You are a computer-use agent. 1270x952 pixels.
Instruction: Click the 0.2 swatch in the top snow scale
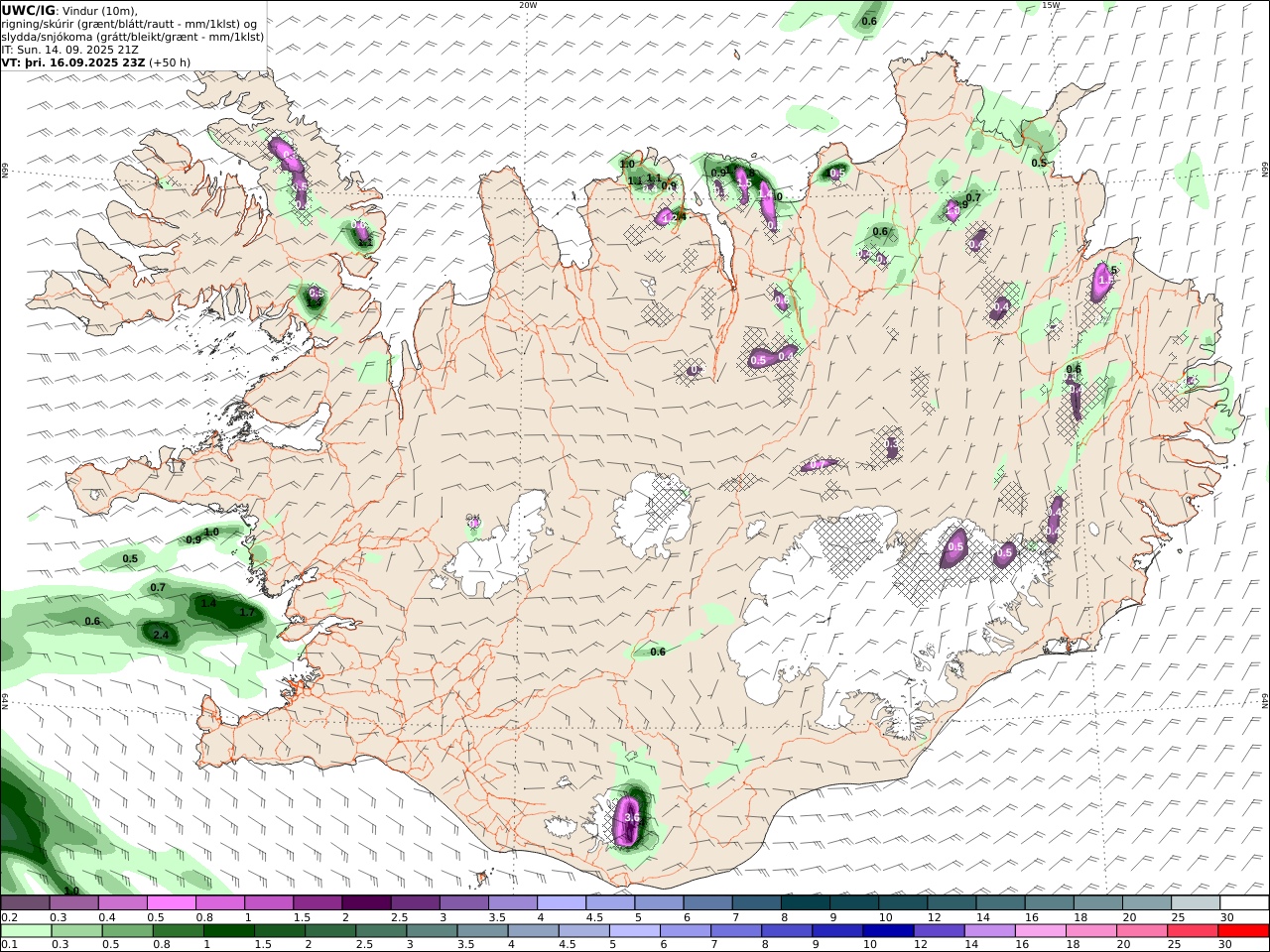[x=25, y=903]
